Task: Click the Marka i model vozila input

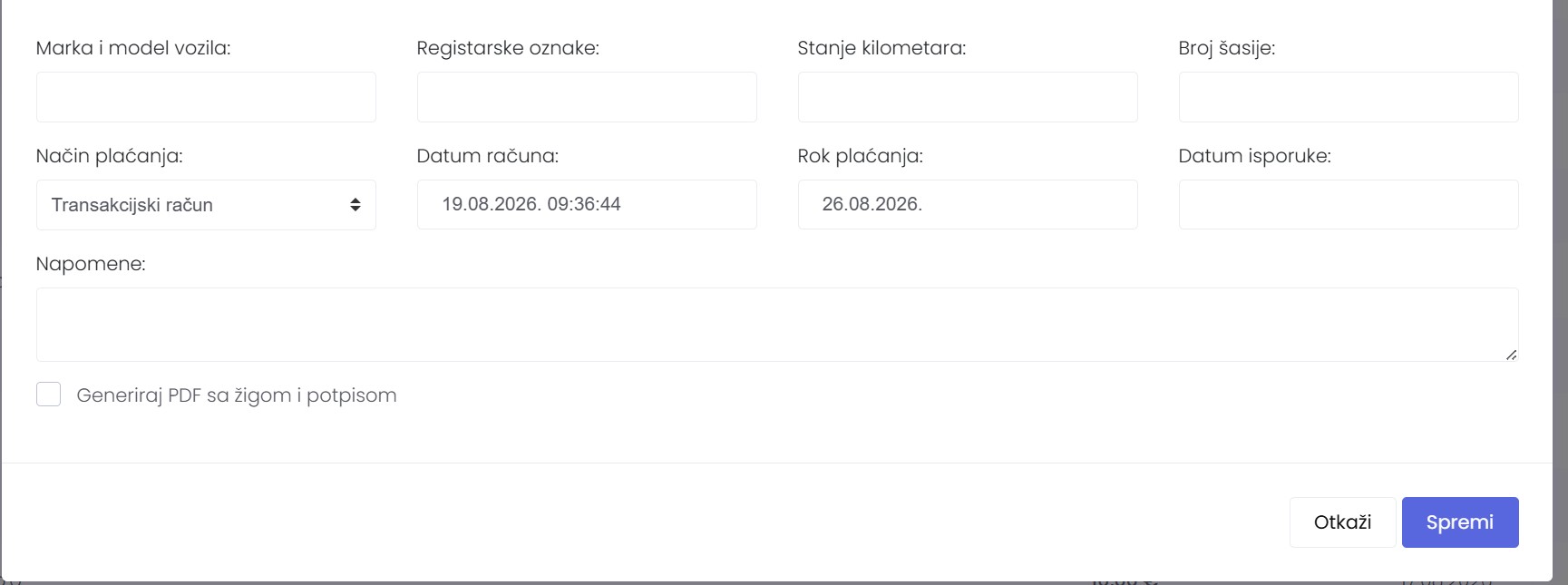Action: click(206, 97)
